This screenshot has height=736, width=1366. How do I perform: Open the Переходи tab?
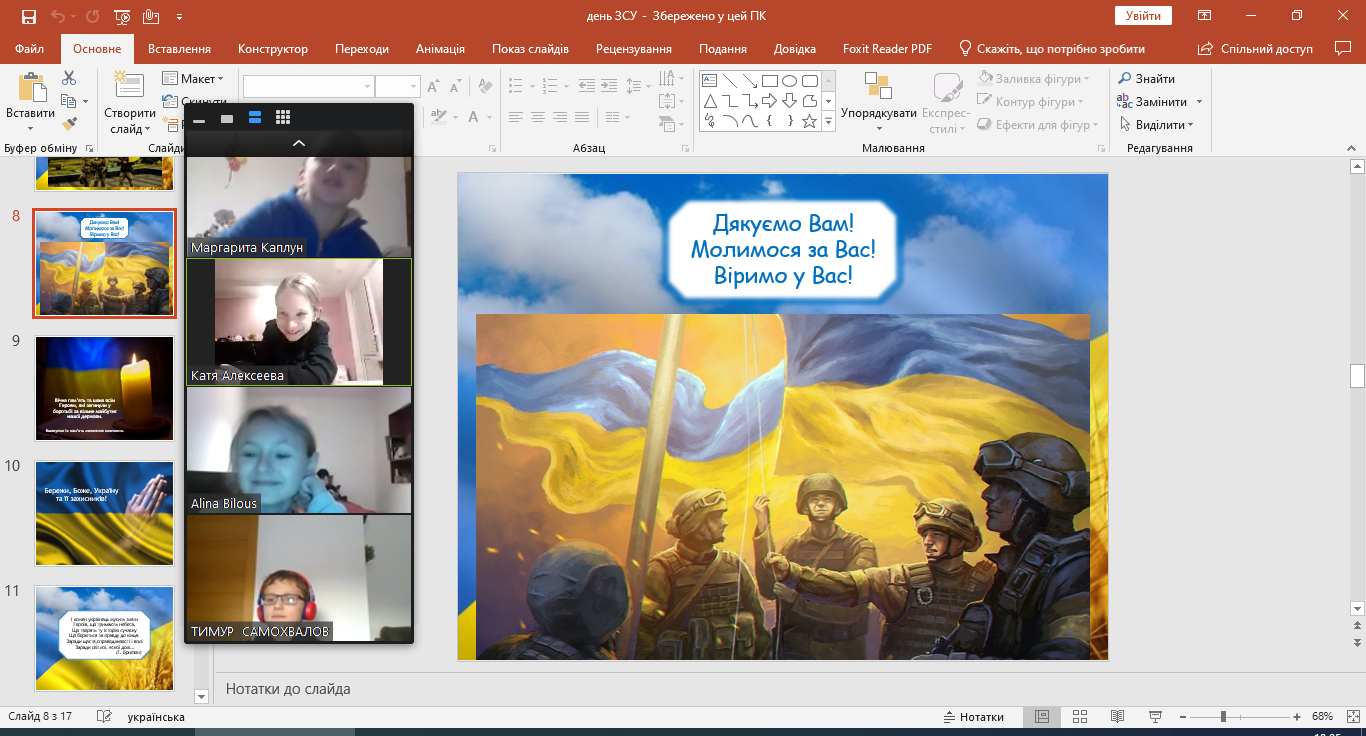(362, 49)
